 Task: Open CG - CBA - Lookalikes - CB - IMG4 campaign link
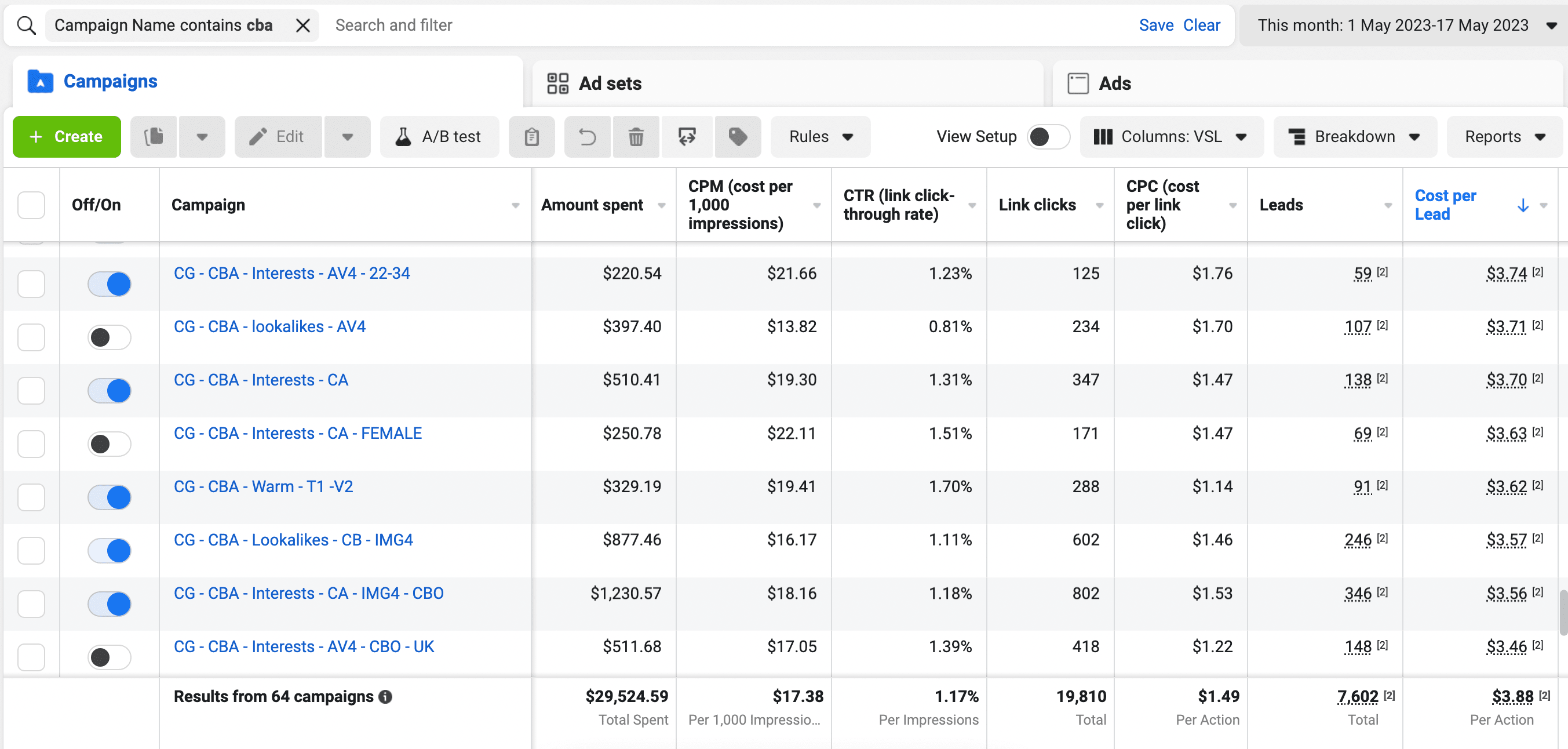point(293,540)
